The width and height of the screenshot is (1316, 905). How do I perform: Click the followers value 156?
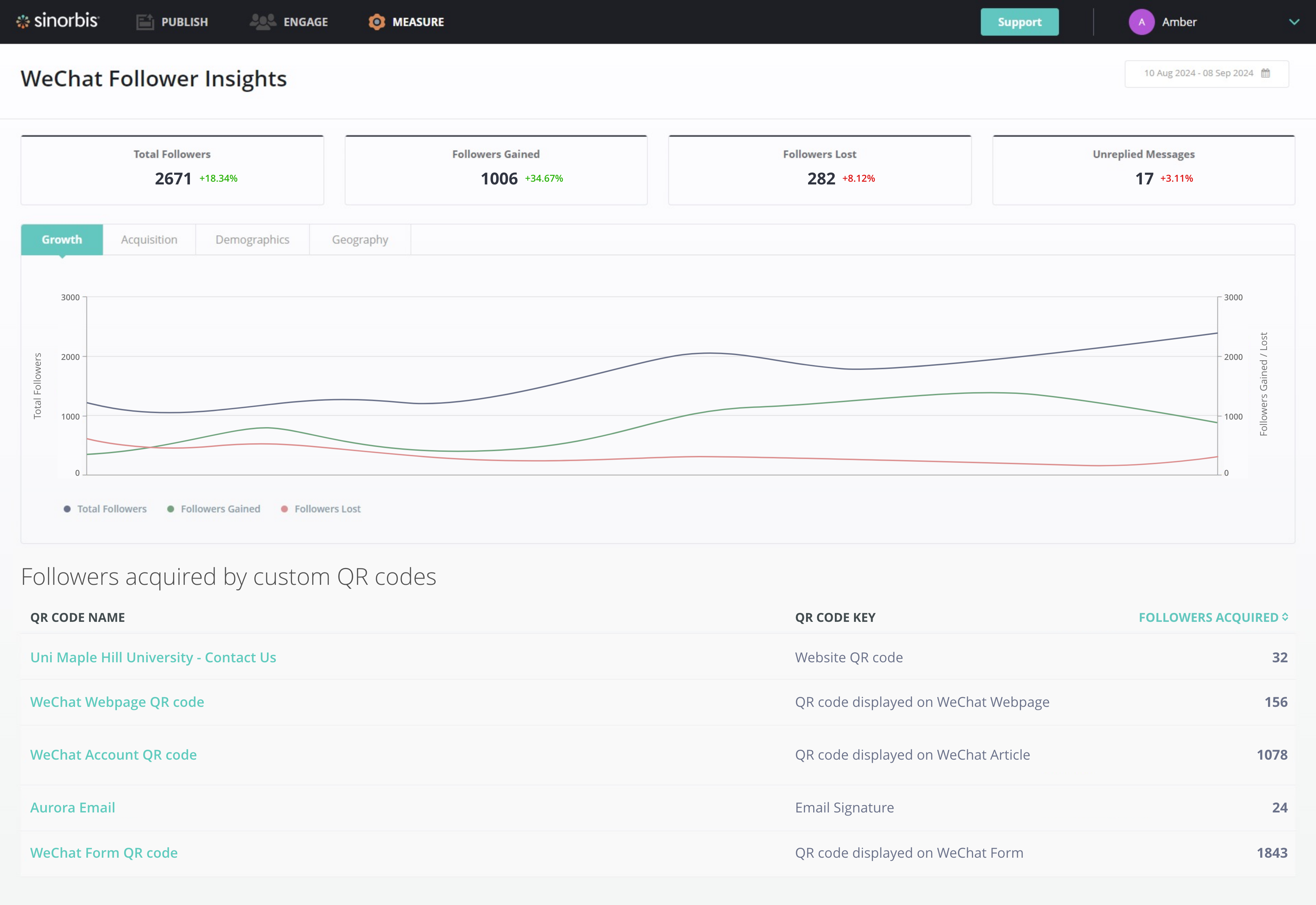coord(1276,702)
